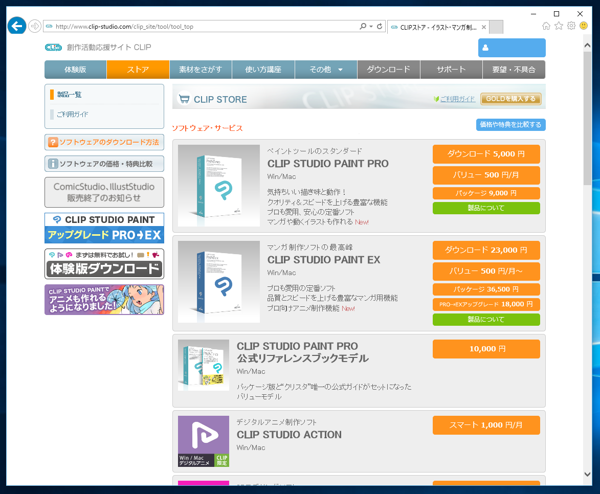600x494 pixels.
Task: Click スマート 1,000 円/月 button
Action: pyautogui.click(x=486, y=425)
